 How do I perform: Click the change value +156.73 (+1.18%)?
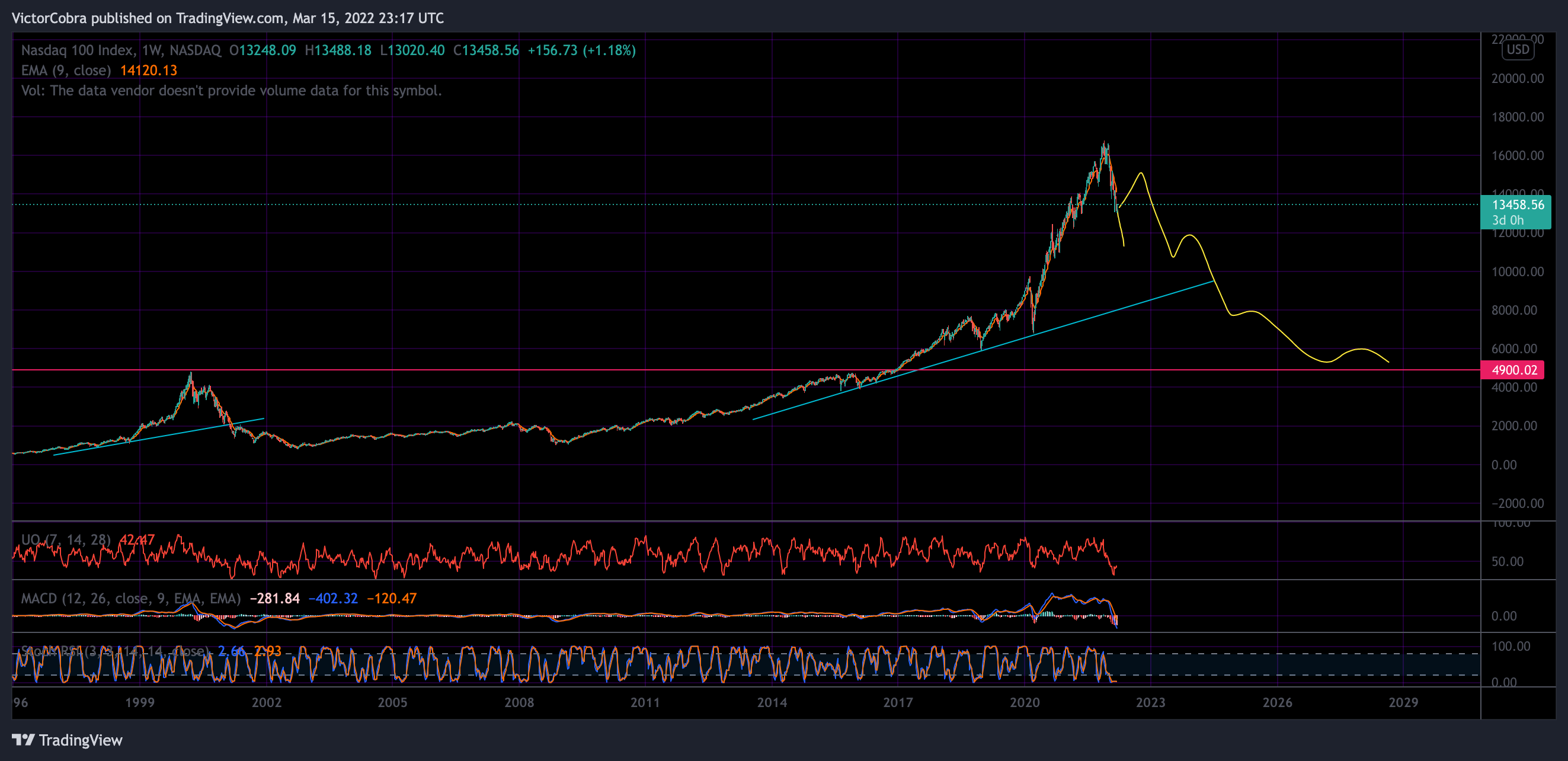[582, 50]
